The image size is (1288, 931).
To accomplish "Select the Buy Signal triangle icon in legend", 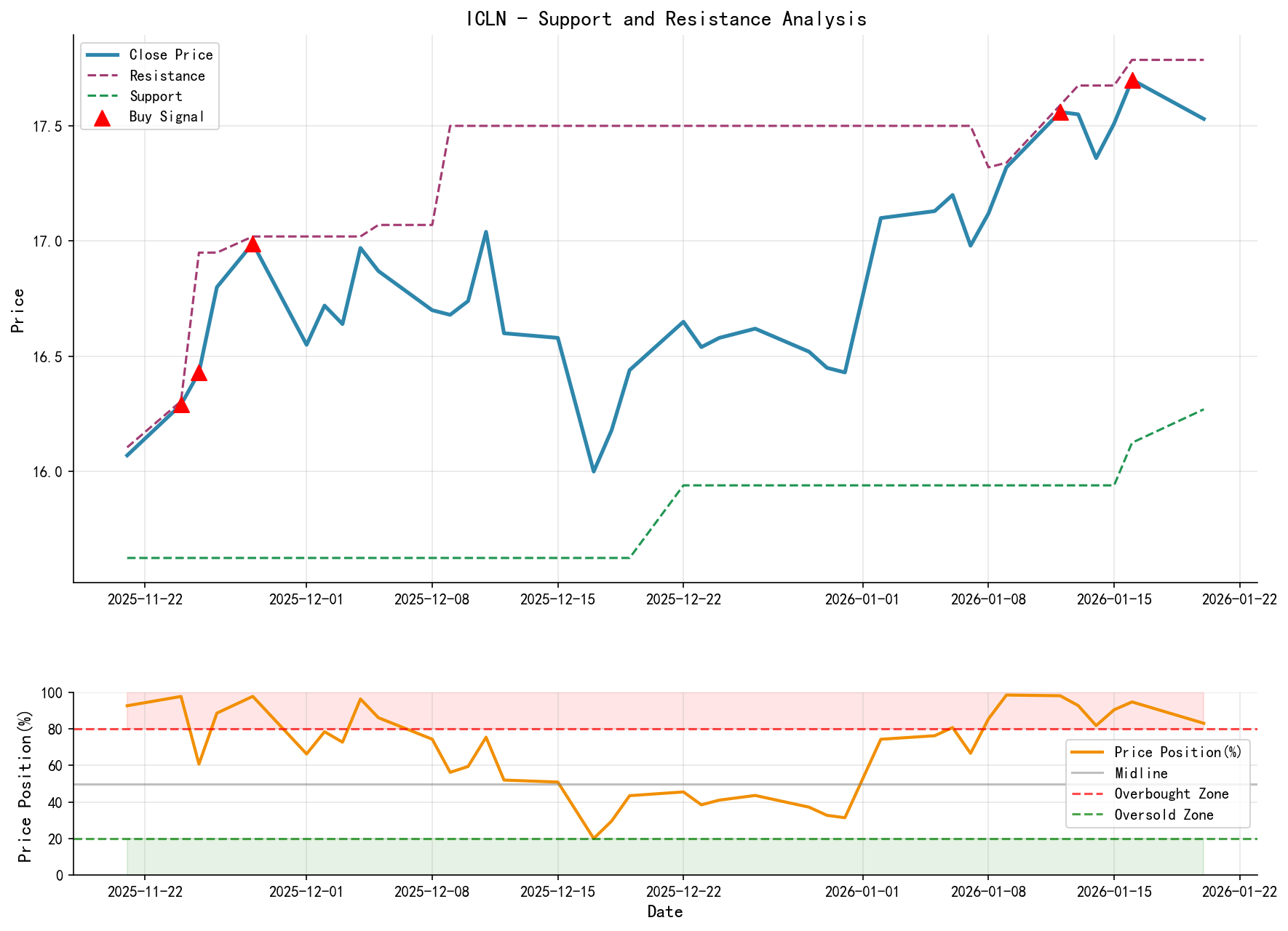I will point(103,116).
